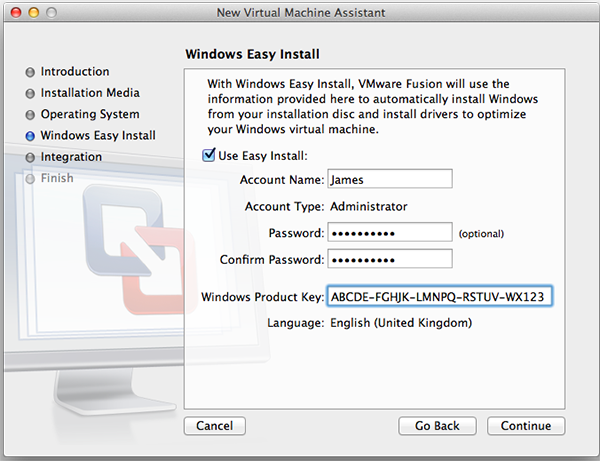Click the (optional) label near Password
The height and width of the screenshot is (461, 600).
[481, 234]
